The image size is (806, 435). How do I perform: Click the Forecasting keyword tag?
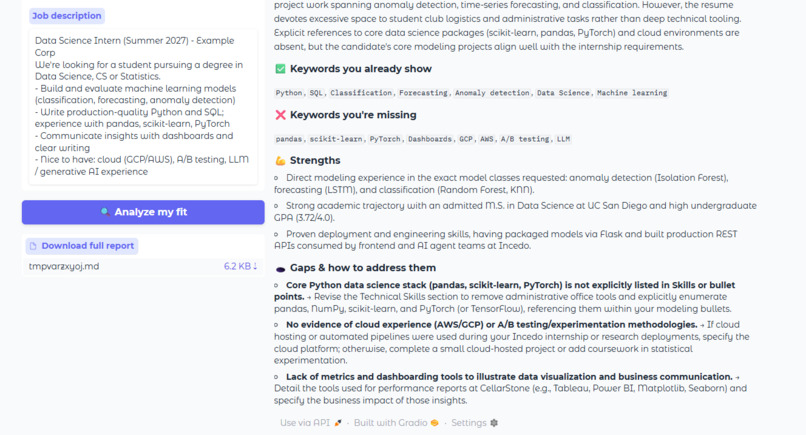pyautogui.click(x=424, y=93)
